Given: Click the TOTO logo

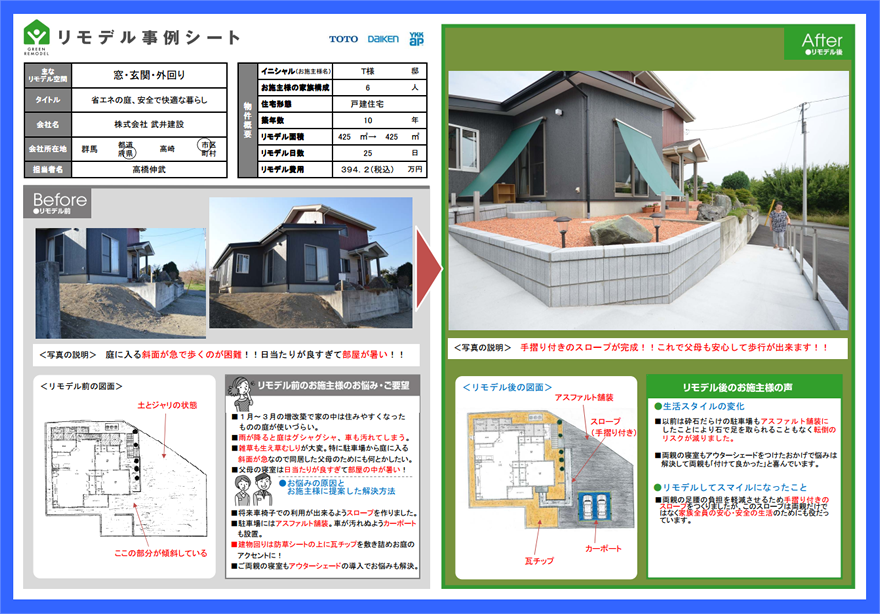Looking at the screenshot, I should tap(343, 40).
